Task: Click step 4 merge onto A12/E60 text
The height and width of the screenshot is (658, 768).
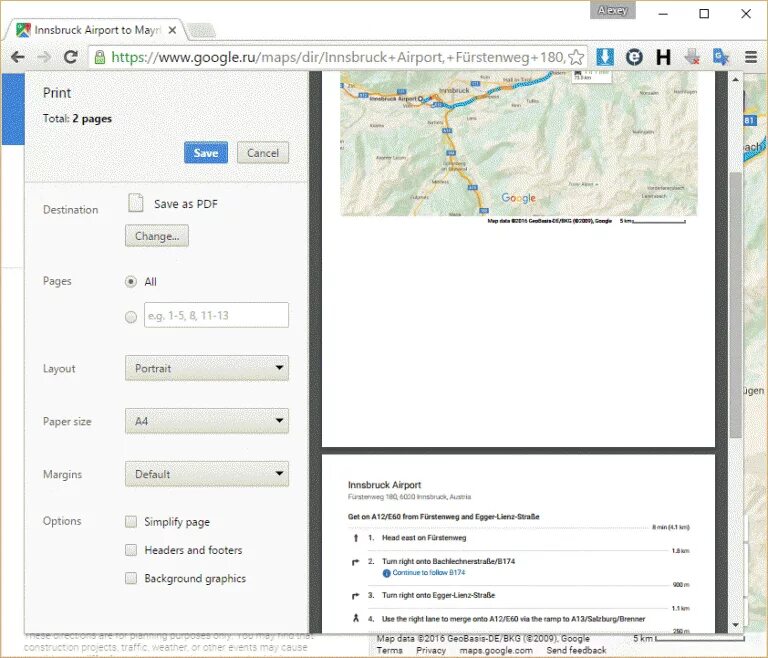Action: (513, 619)
